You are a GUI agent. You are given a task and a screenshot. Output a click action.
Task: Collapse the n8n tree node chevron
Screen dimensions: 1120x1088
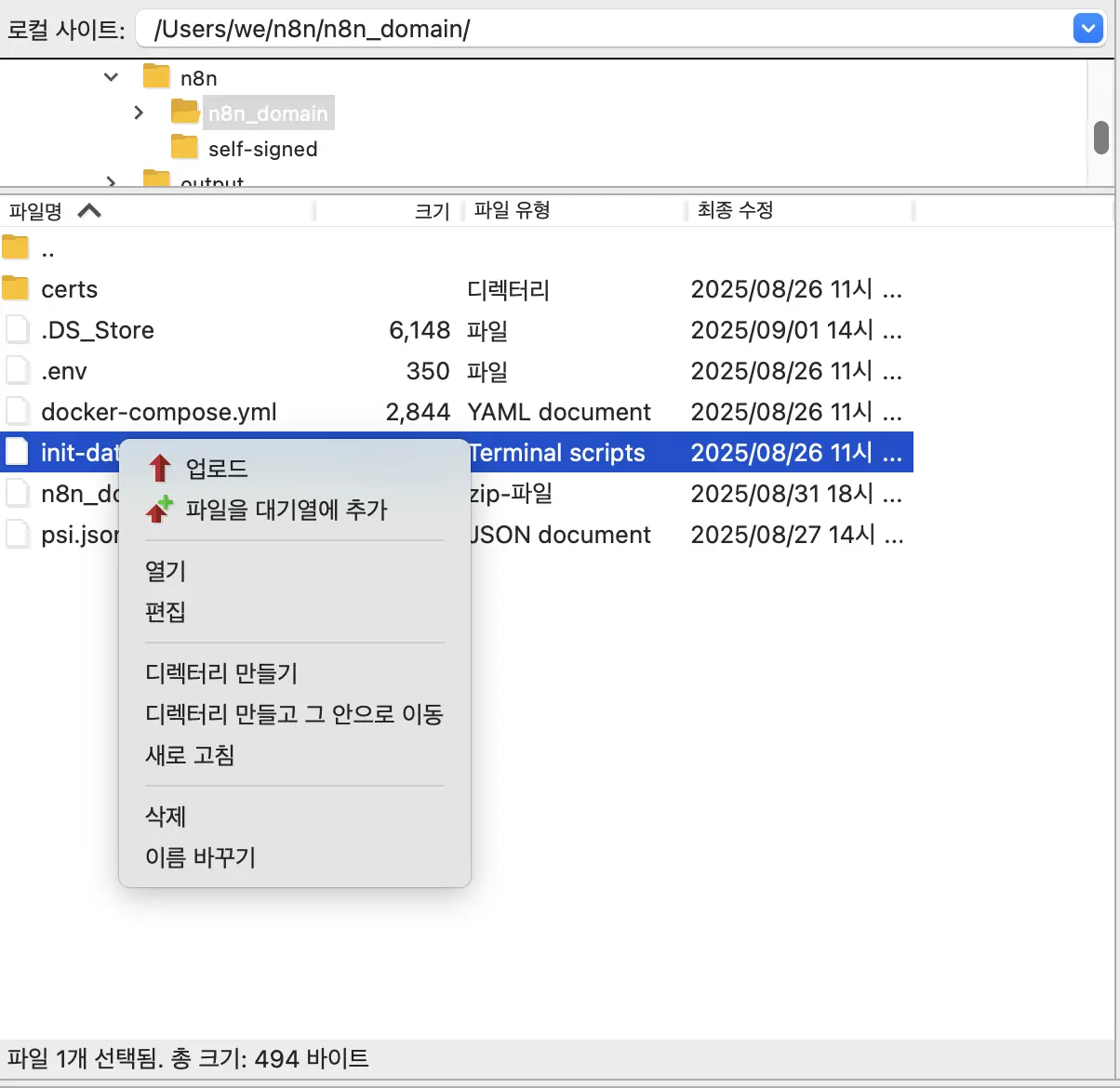pos(111,76)
